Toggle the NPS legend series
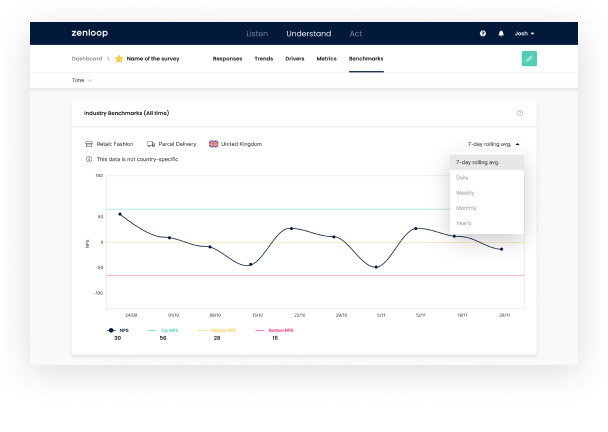Screen dimensions: 608x432 (118, 330)
